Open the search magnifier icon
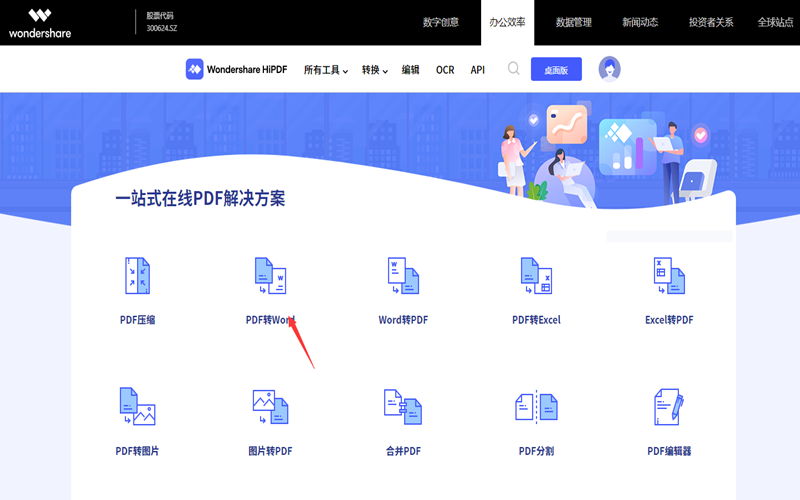Image resolution: width=800 pixels, height=500 pixels. (513, 68)
